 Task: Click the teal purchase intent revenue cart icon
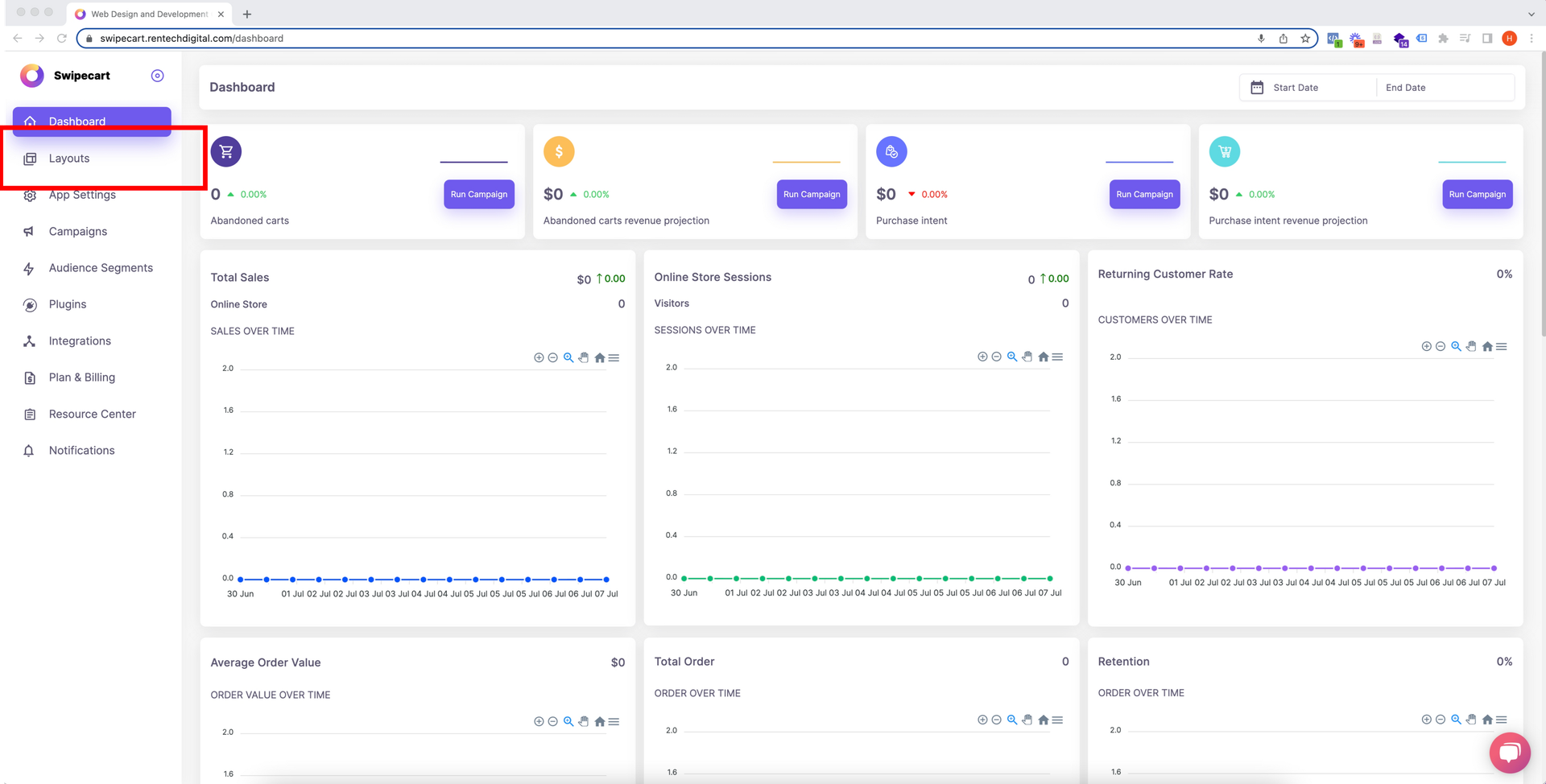1224,151
